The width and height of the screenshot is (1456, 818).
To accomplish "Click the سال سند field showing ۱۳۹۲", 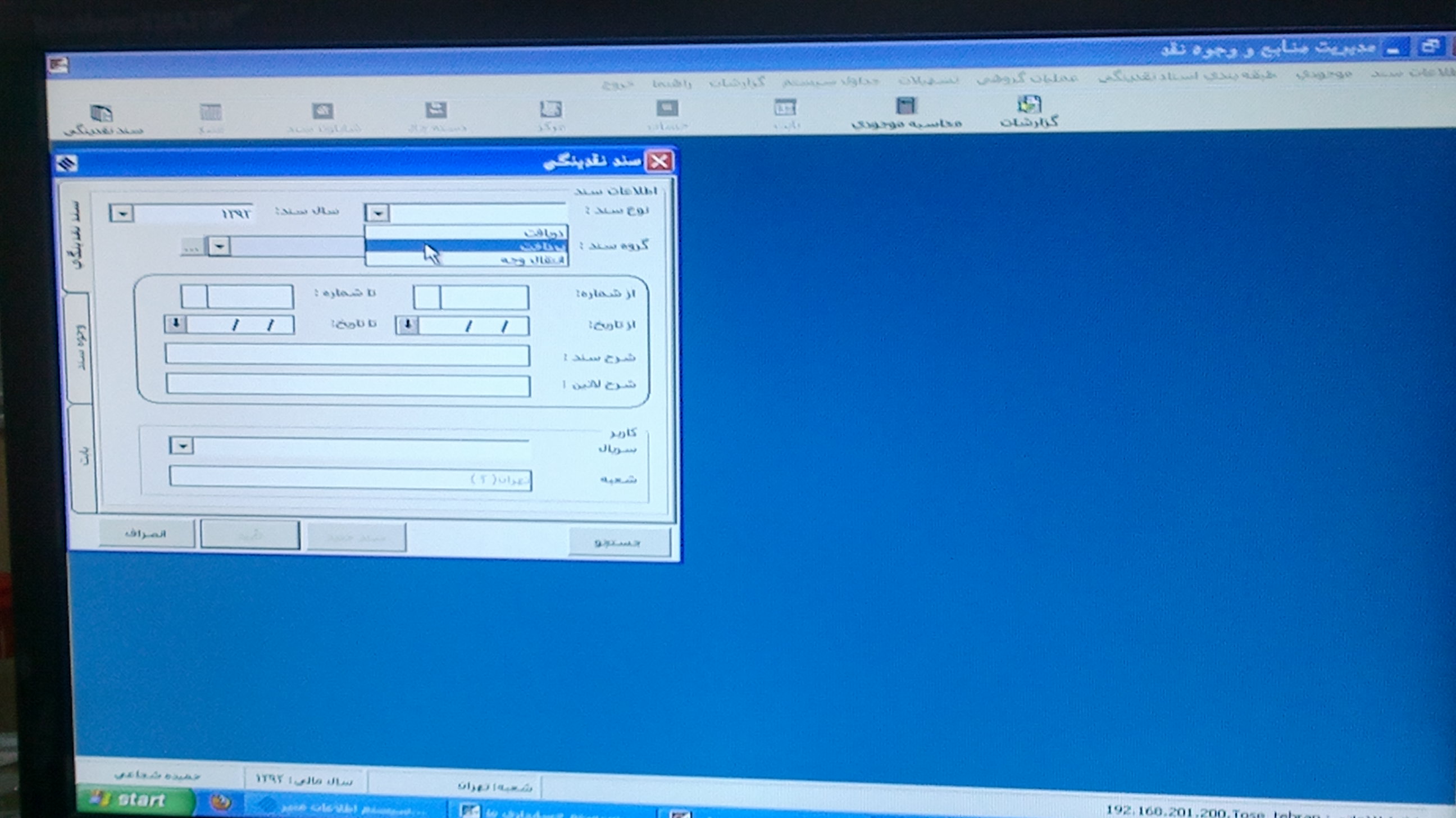I will pos(193,214).
